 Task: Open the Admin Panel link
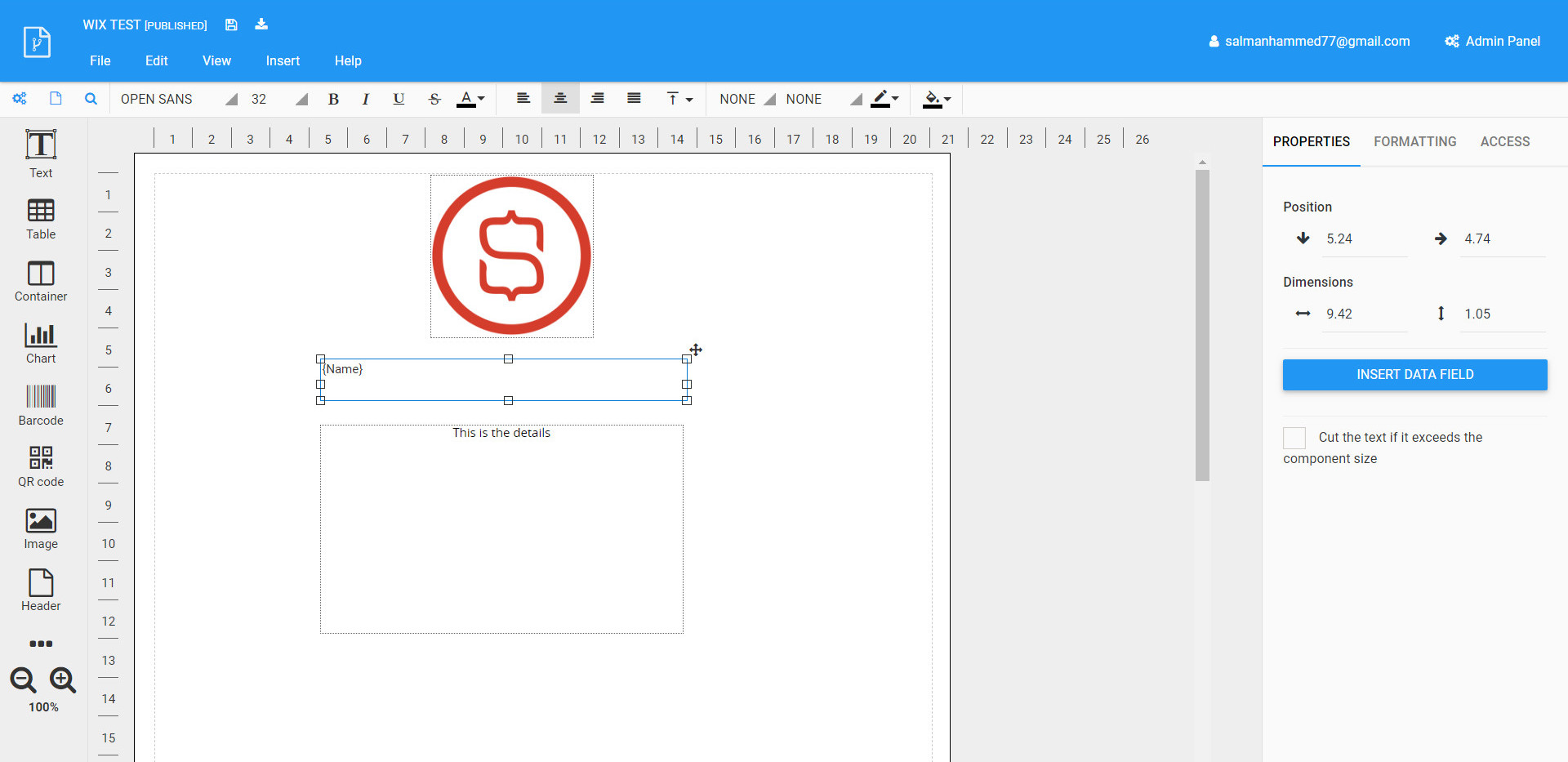pos(1492,41)
